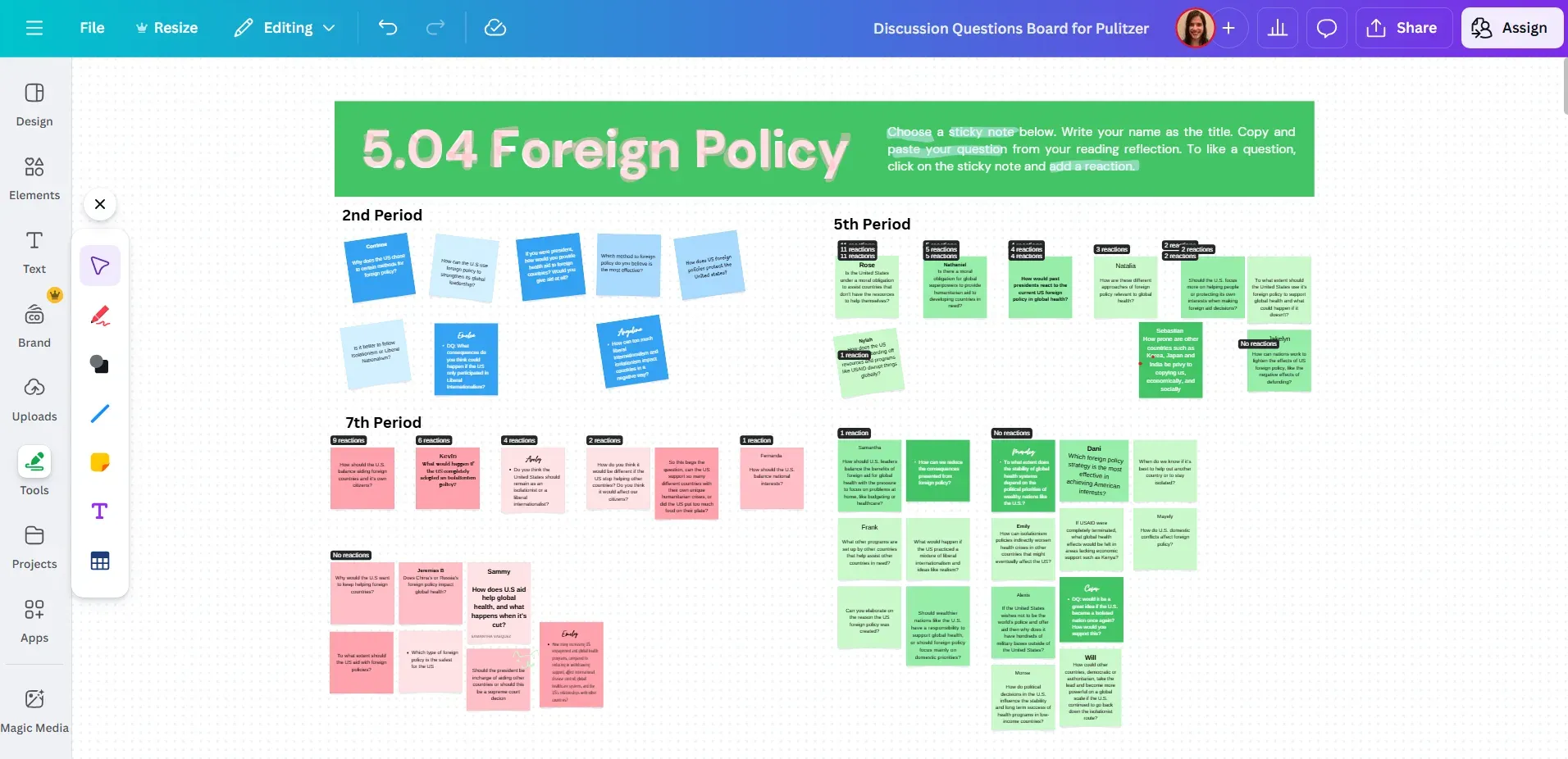Image resolution: width=1568 pixels, height=759 pixels.
Task: Select the 5.04 Foreign Policy banner title
Action: pos(605,150)
